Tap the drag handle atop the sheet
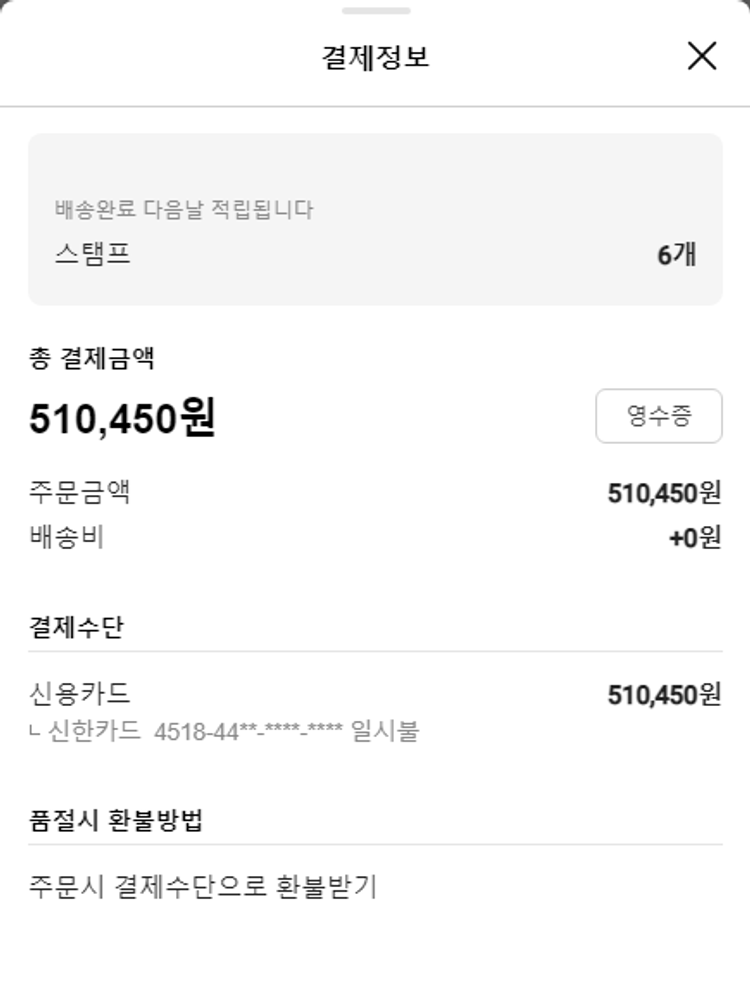 point(375,11)
